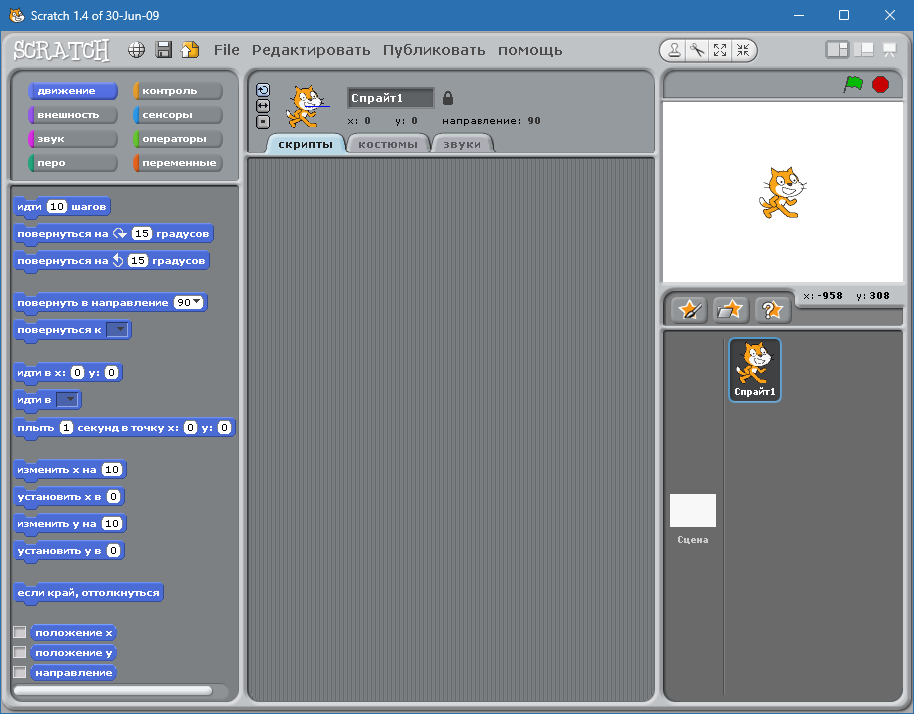Paint a new sprite
The height and width of the screenshot is (714, 914).
coord(688,309)
